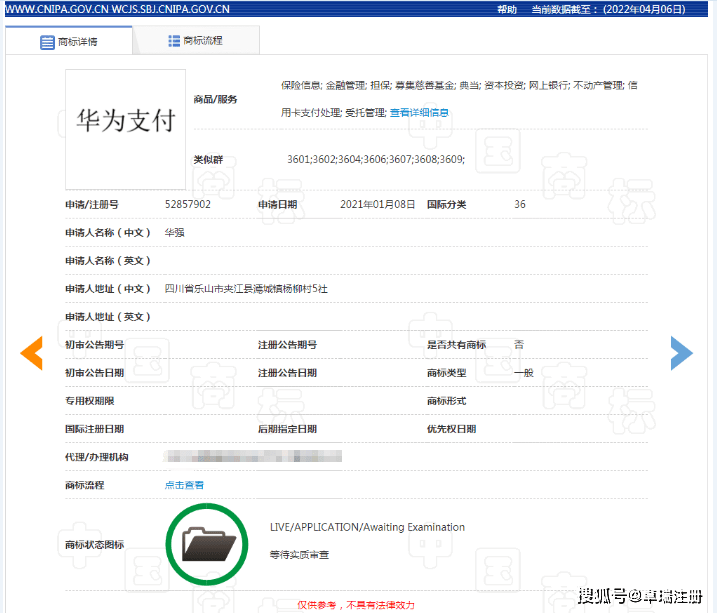The image size is (717, 613).
Task: Click the red 仅供参考 disclaimer text
Action: click(x=356, y=605)
